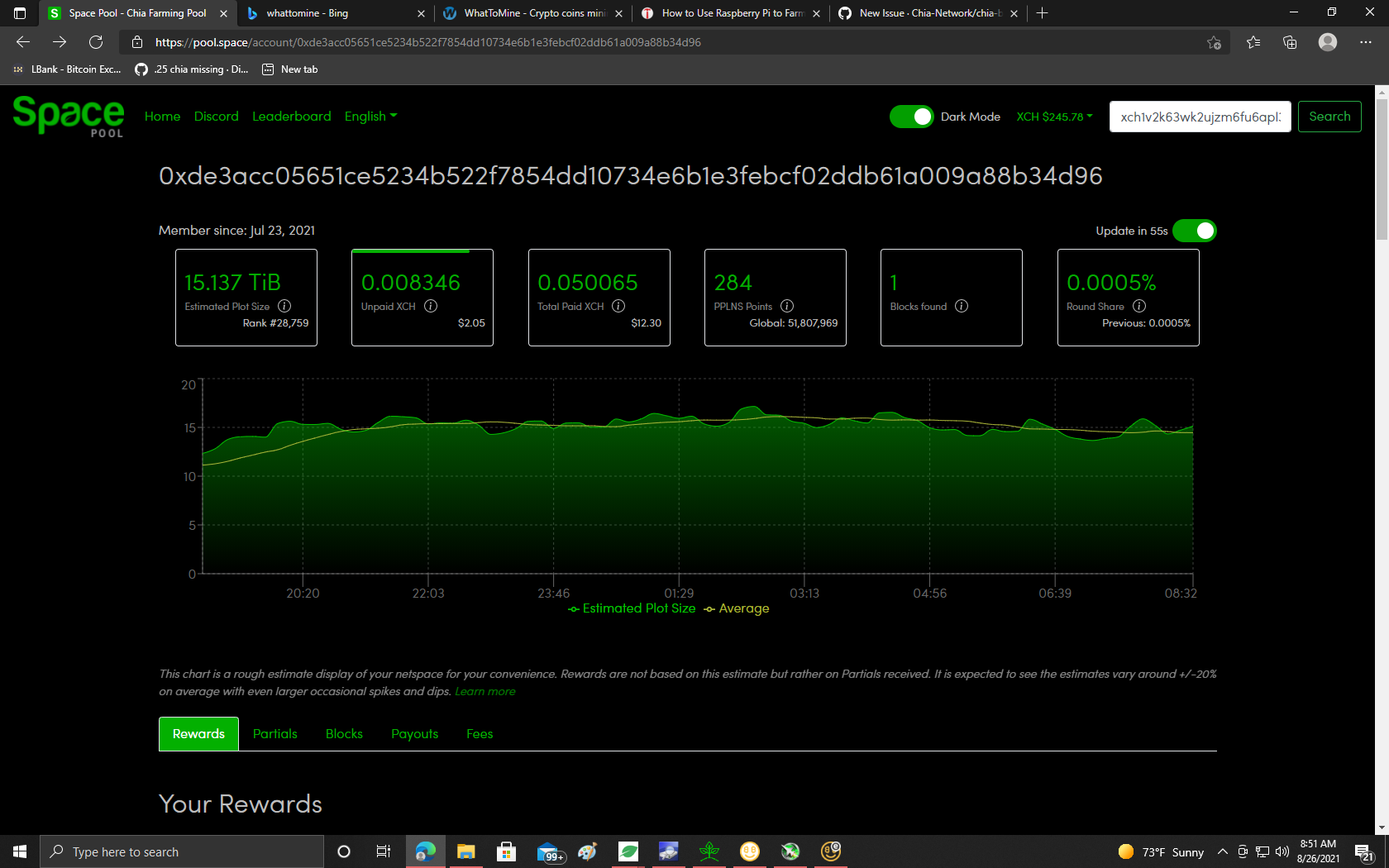Screen dimensions: 1389x868
Task: Open LBank Bitcoin Exchange bookmark
Action: [x=67, y=69]
